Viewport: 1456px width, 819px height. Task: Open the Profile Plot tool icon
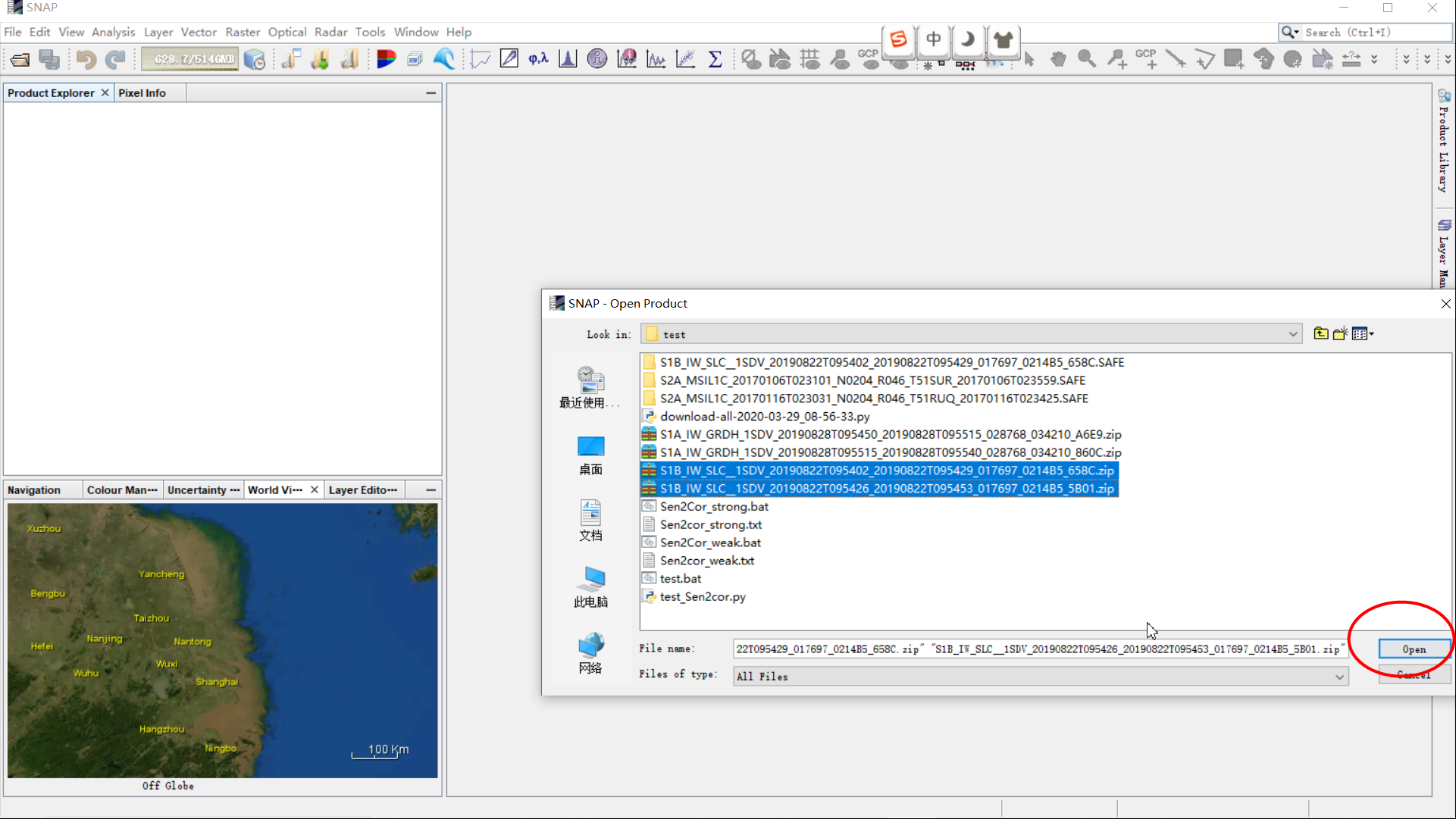pos(480,59)
